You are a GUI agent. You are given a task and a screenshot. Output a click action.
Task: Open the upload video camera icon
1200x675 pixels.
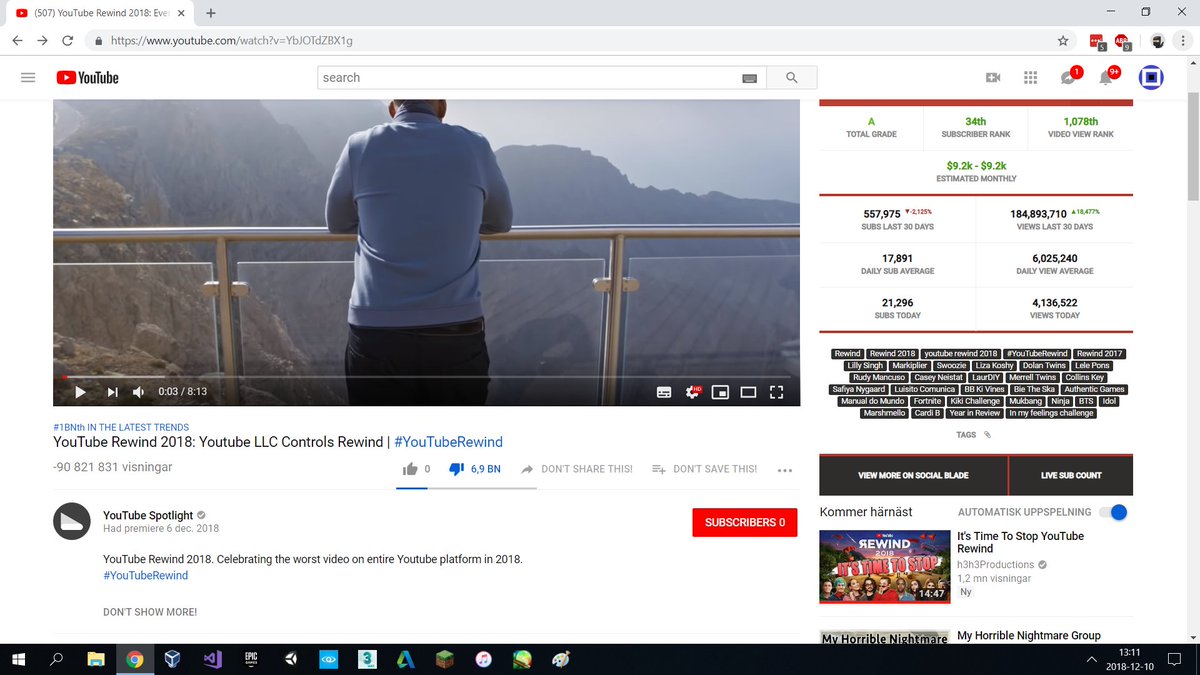pos(993,78)
